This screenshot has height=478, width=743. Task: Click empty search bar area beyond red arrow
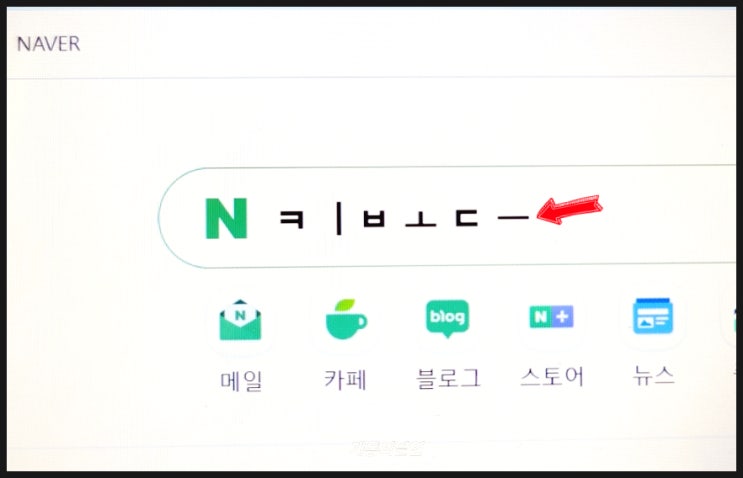point(668,217)
